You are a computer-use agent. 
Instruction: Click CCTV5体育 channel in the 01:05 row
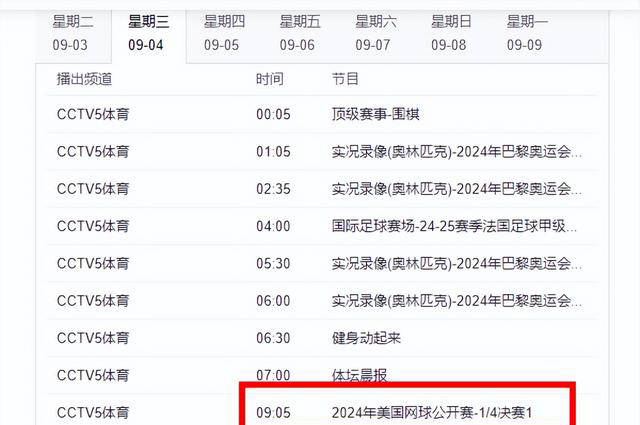(93, 152)
